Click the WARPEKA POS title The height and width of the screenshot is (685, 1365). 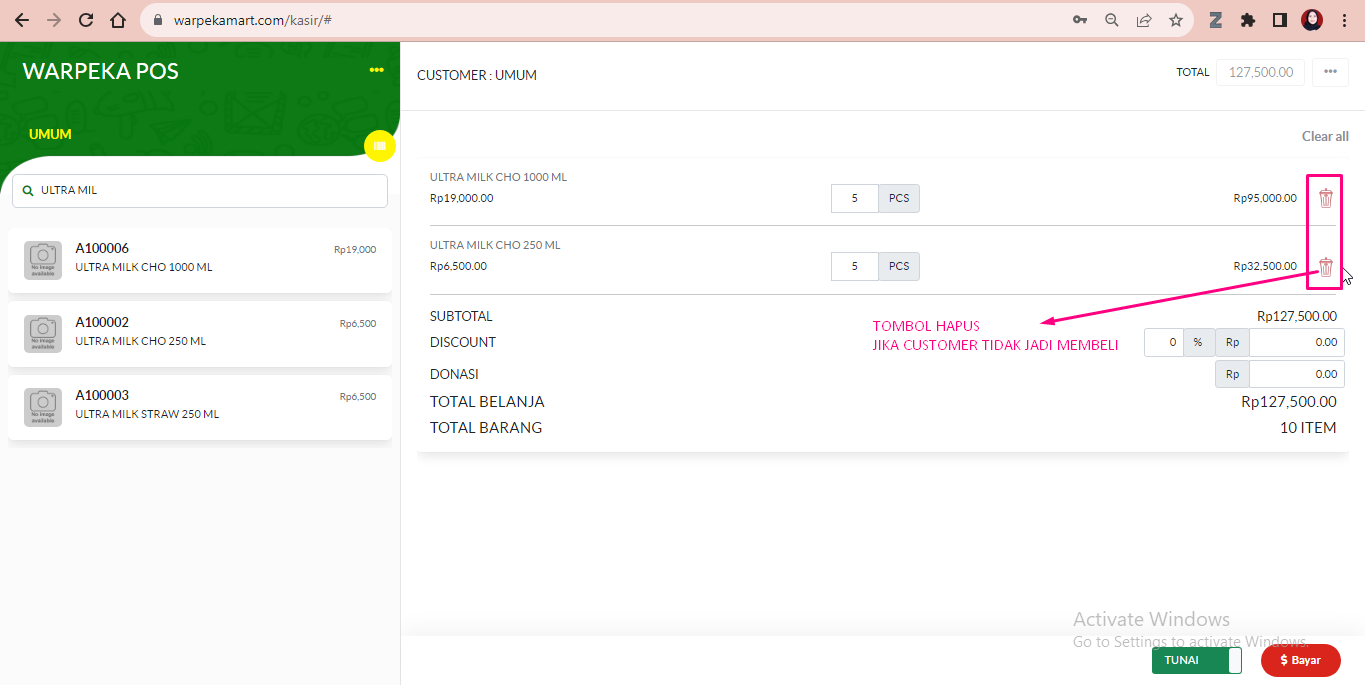100,71
